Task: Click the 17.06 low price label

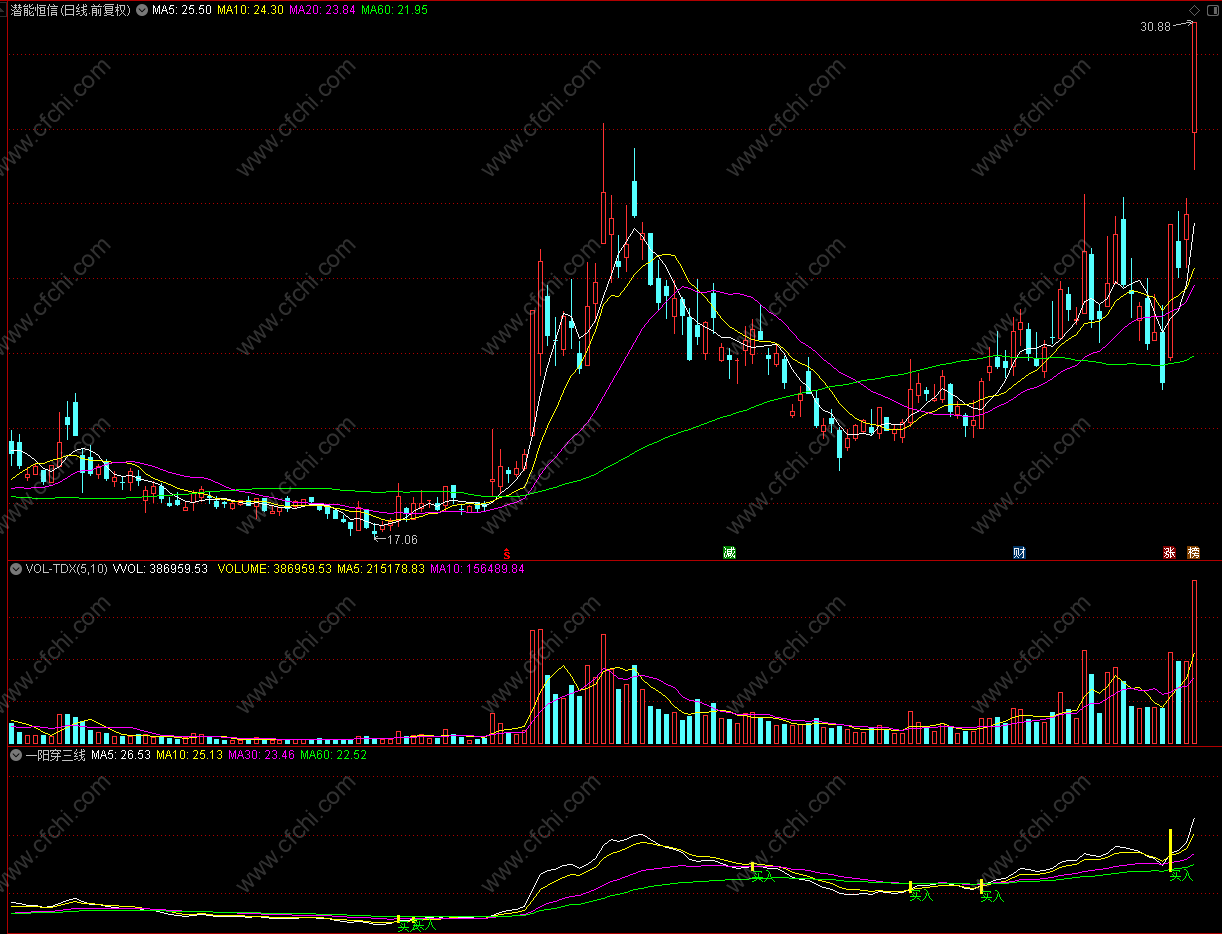Action: coord(402,539)
